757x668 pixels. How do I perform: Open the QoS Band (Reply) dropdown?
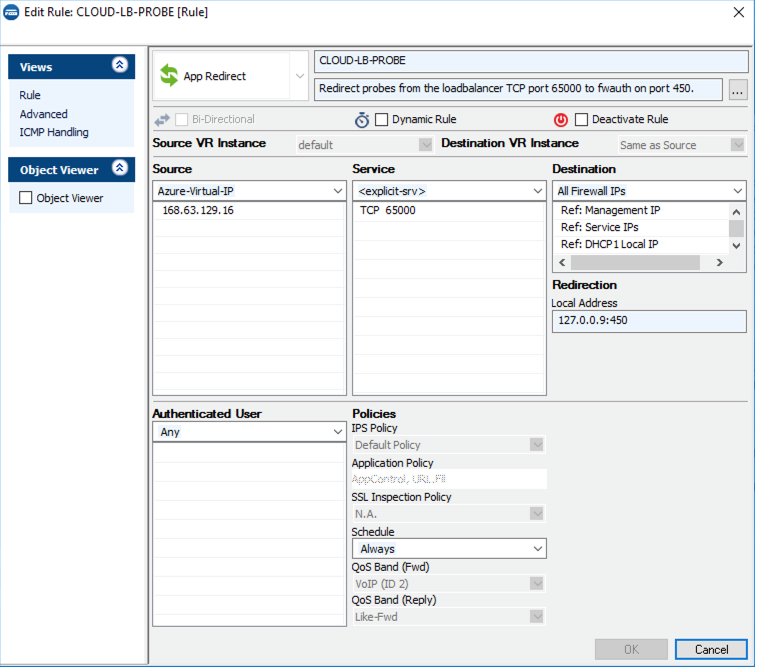pos(536,616)
